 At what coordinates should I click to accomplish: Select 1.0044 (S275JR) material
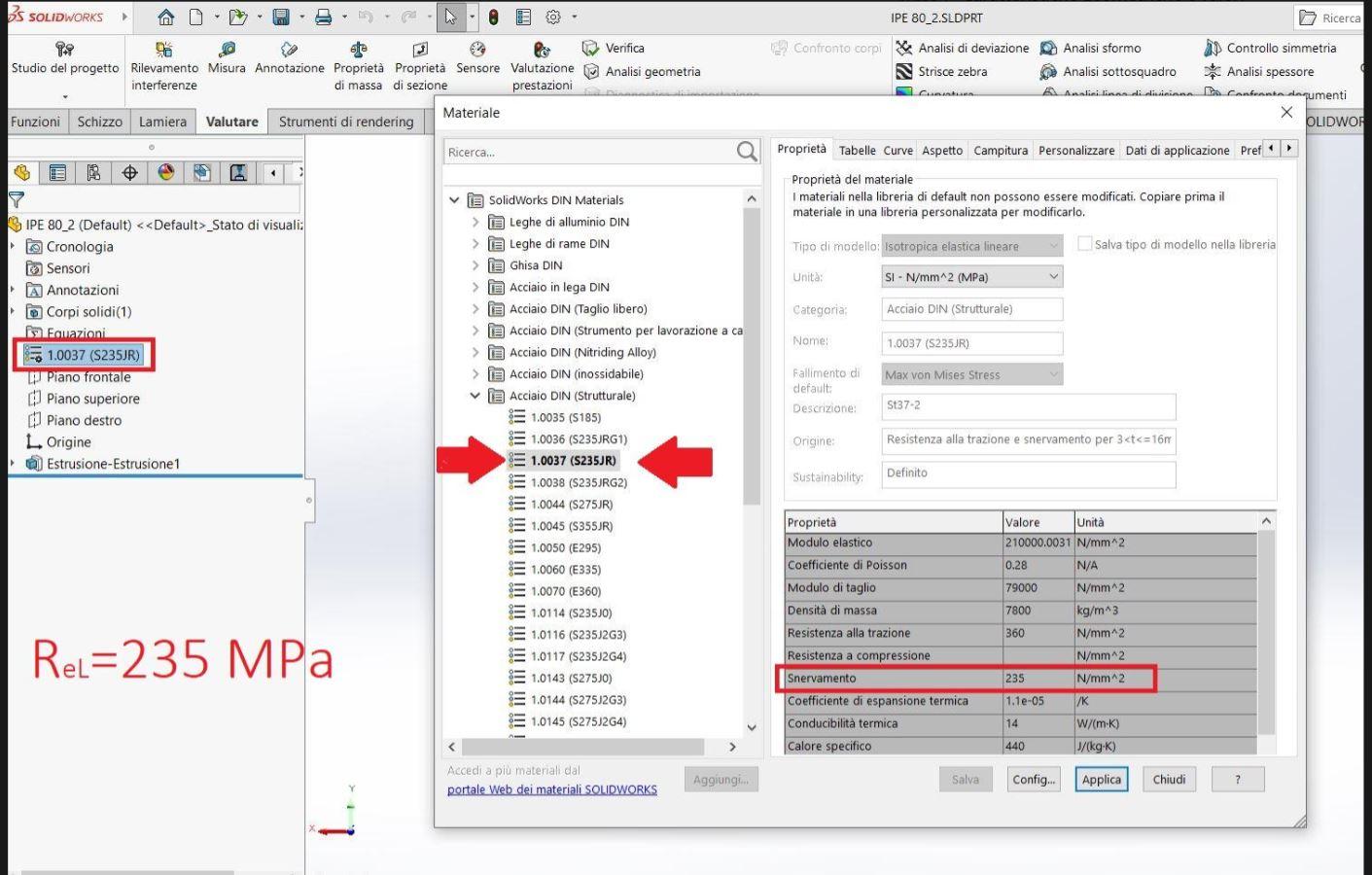(571, 505)
